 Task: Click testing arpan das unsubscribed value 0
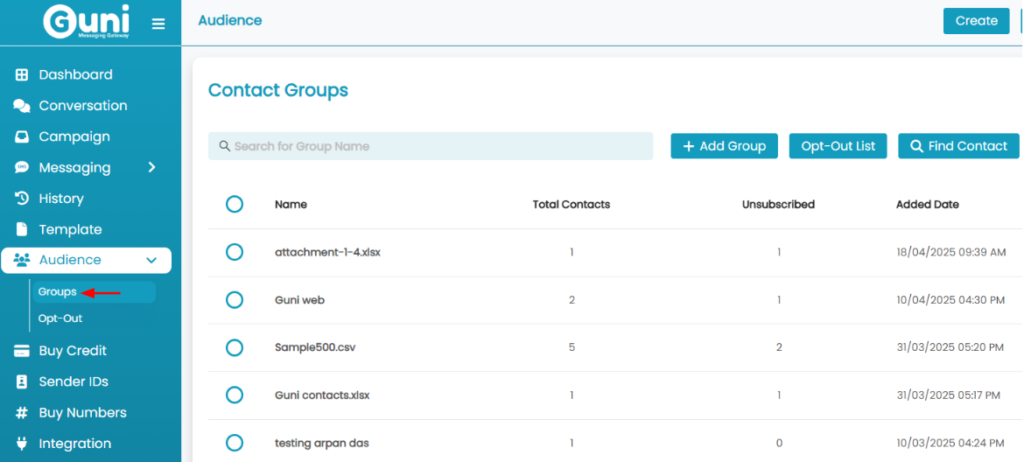coord(779,443)
